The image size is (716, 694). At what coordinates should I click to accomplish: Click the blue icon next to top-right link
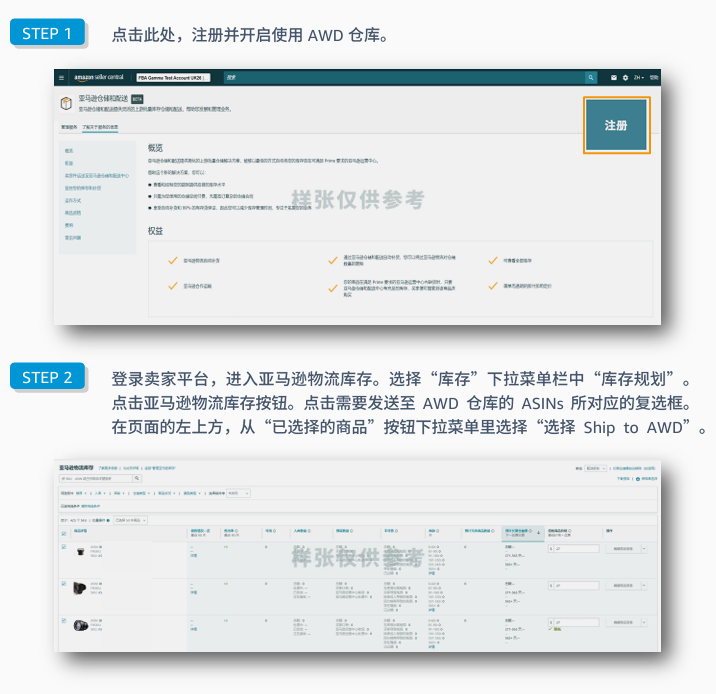(x=637, y=479)
